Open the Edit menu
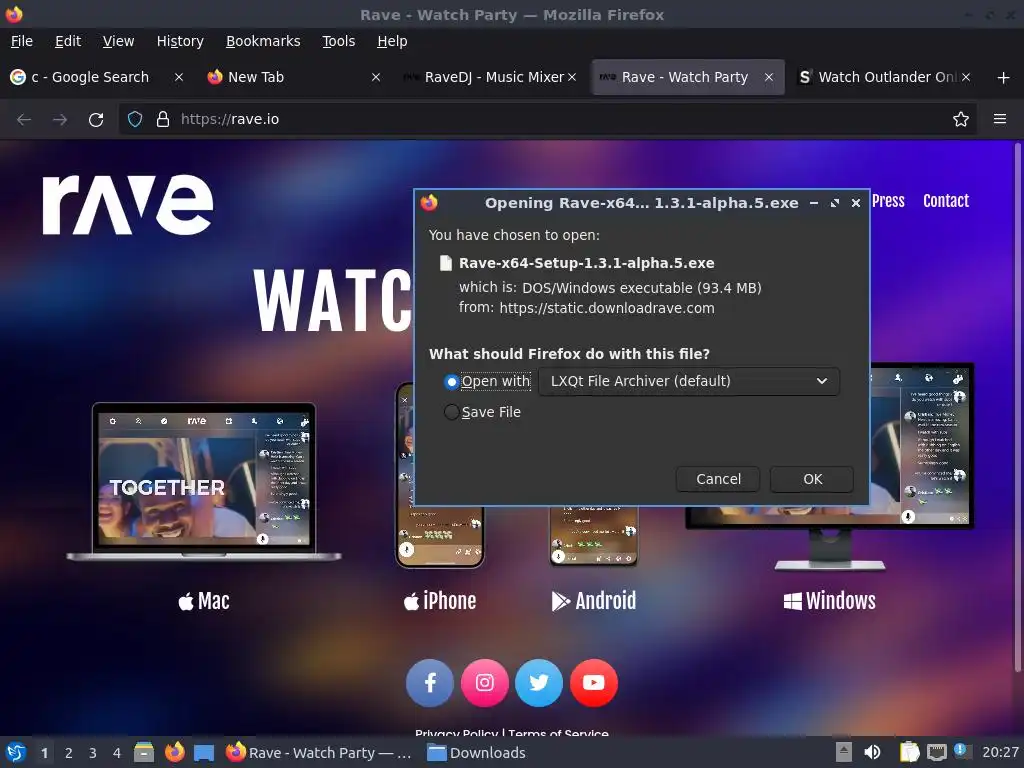 [68, 41]
